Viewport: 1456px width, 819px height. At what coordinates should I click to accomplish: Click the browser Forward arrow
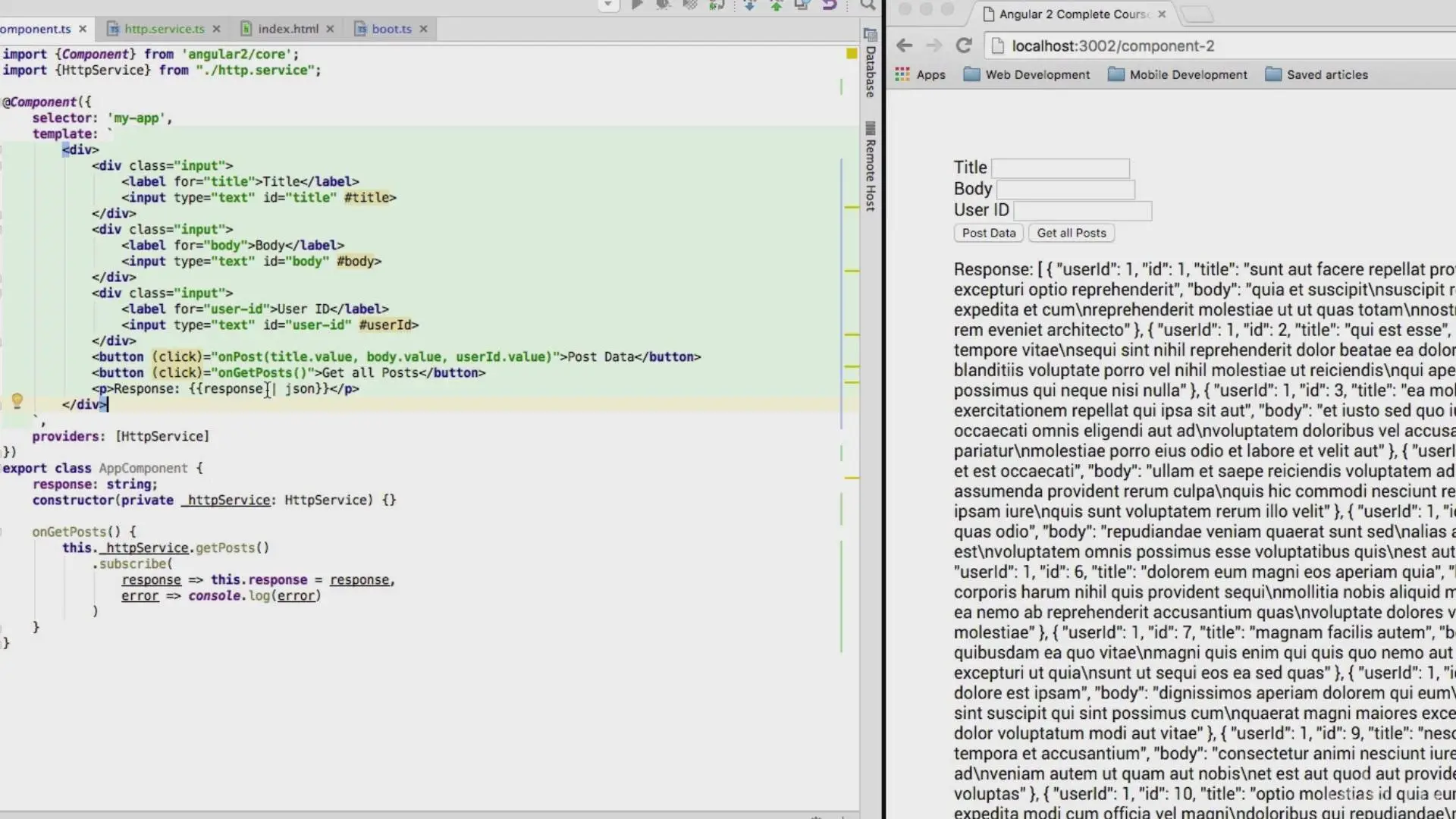pos(934,45)
